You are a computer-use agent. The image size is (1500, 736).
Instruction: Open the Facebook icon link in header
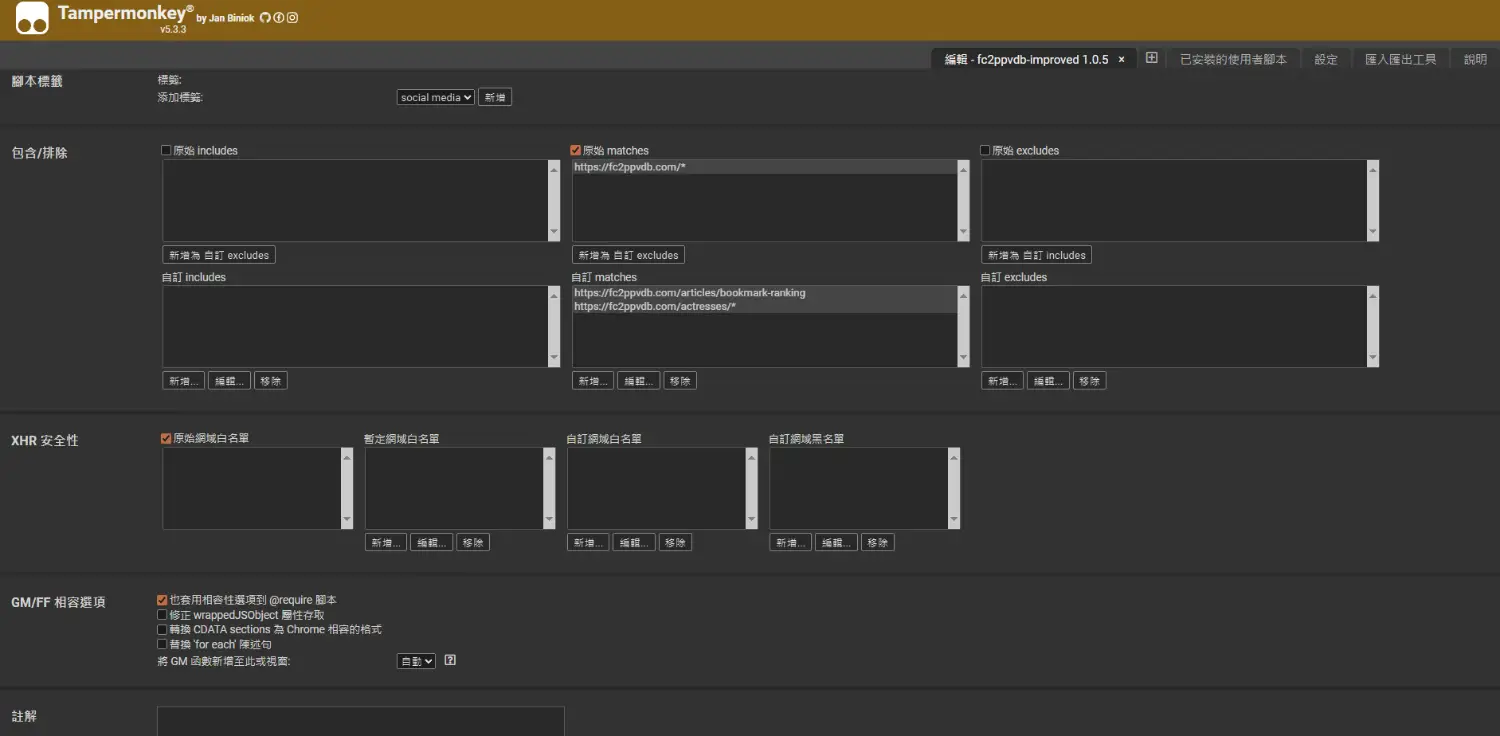click(x=279, y=18)
